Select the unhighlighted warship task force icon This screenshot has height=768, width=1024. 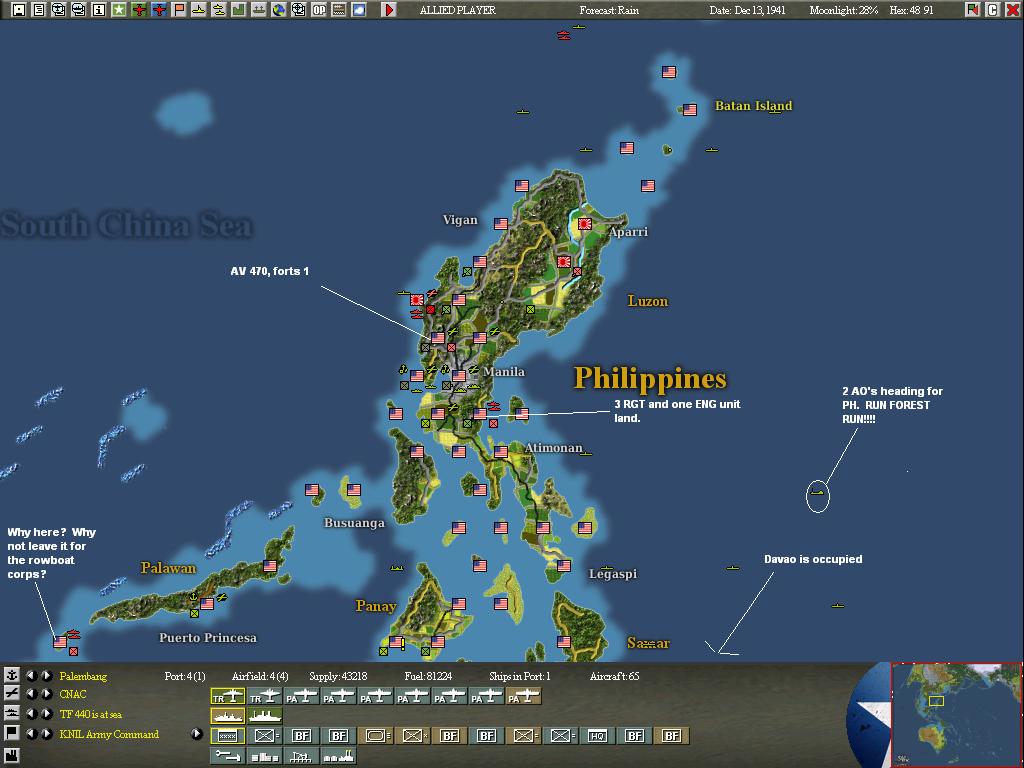tap(264, 716)
